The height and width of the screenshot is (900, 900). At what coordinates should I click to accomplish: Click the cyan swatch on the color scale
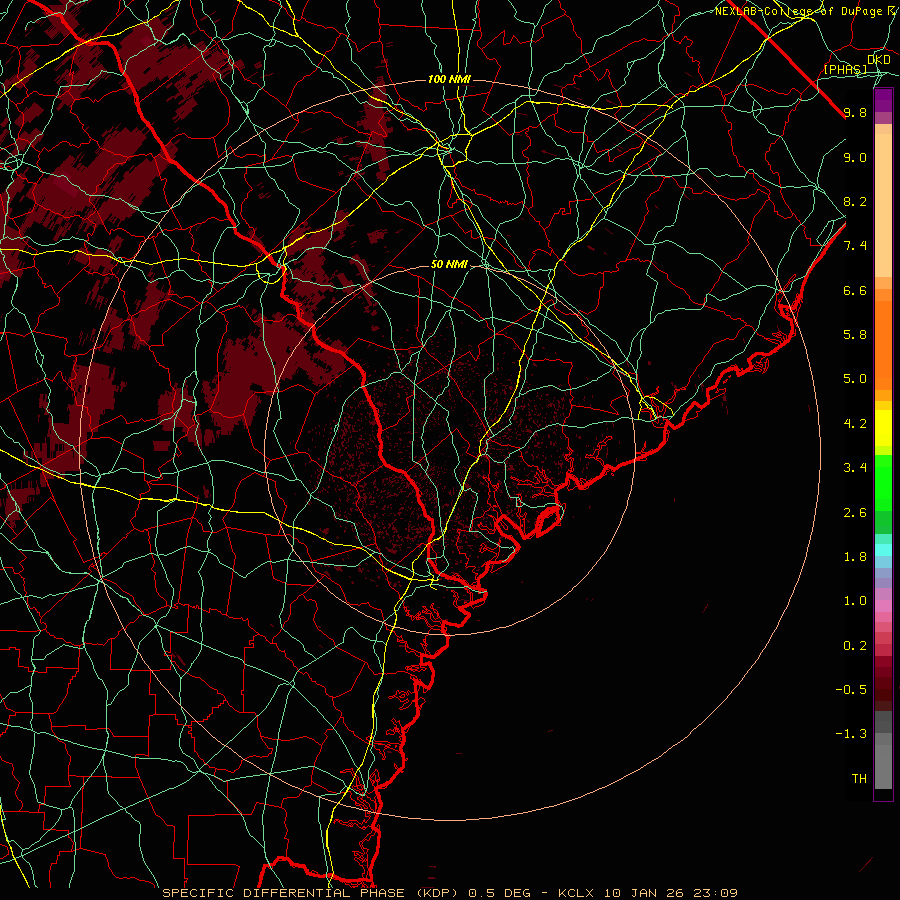pyautogui.click(x=883, y=549)
